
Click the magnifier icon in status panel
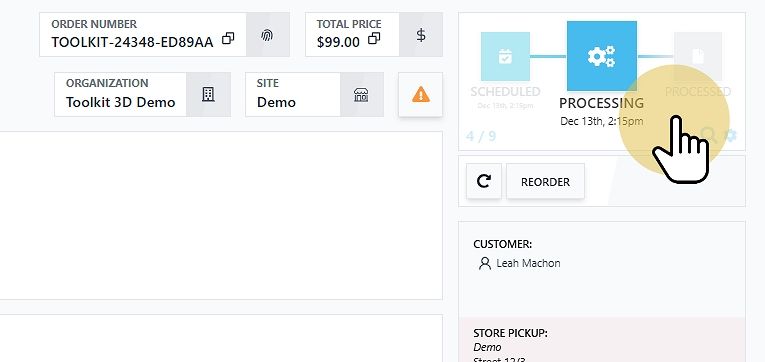click(x=708, y=135)
